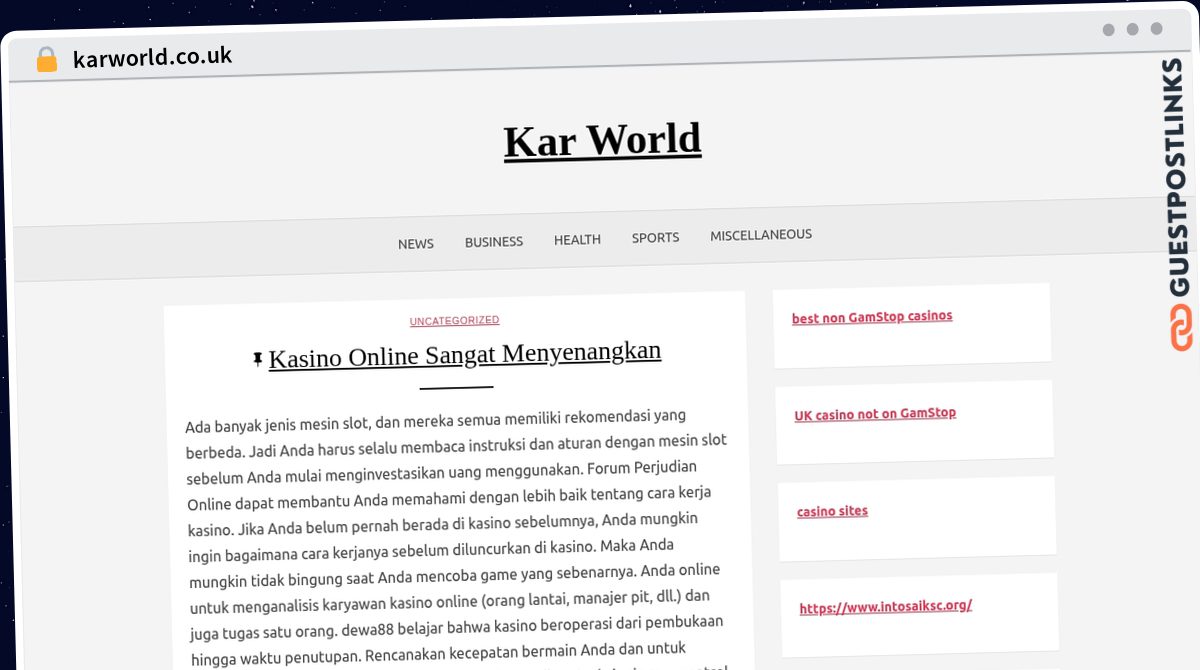The height and width of the screenshot is (670, 1200).
Task: Click the middle gray window dot
Action: [x=1132, y=30]
